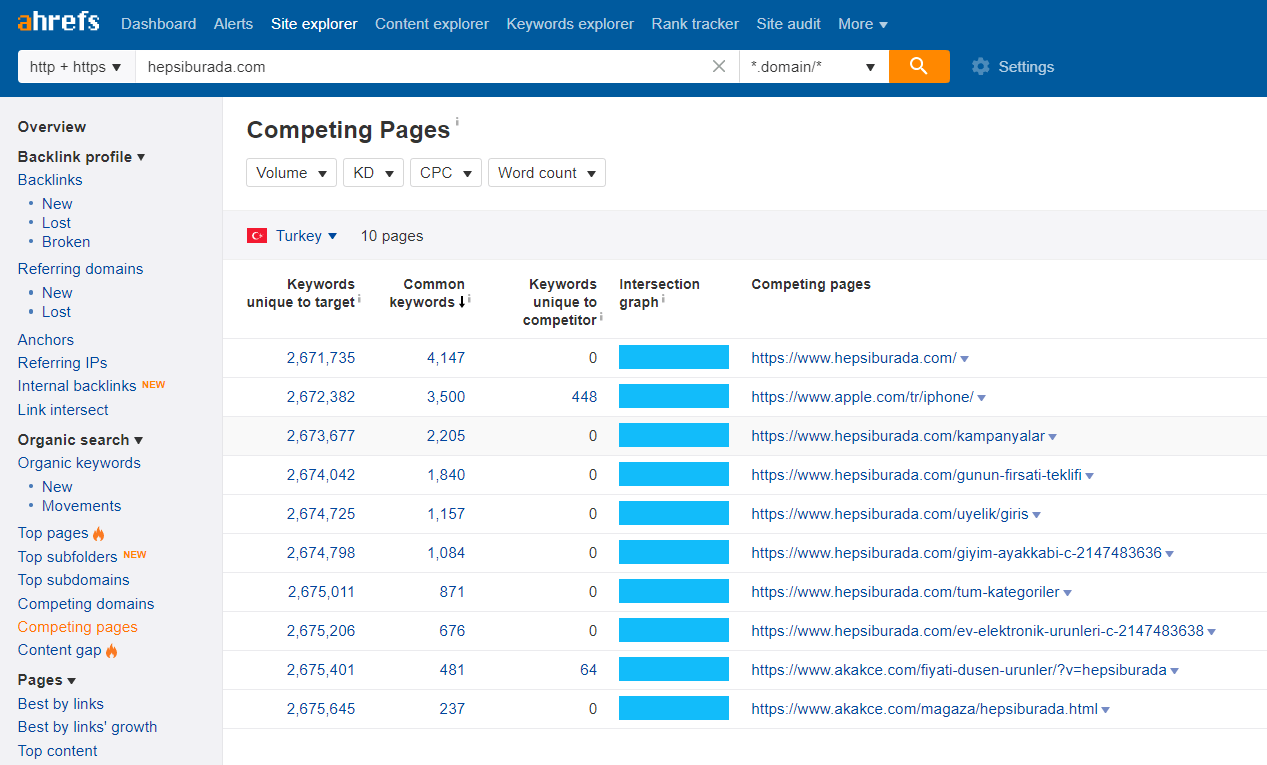Open the Link intersect sidebar link
Viewport: 1267px width, 765px height.
[x=63, y=410]
